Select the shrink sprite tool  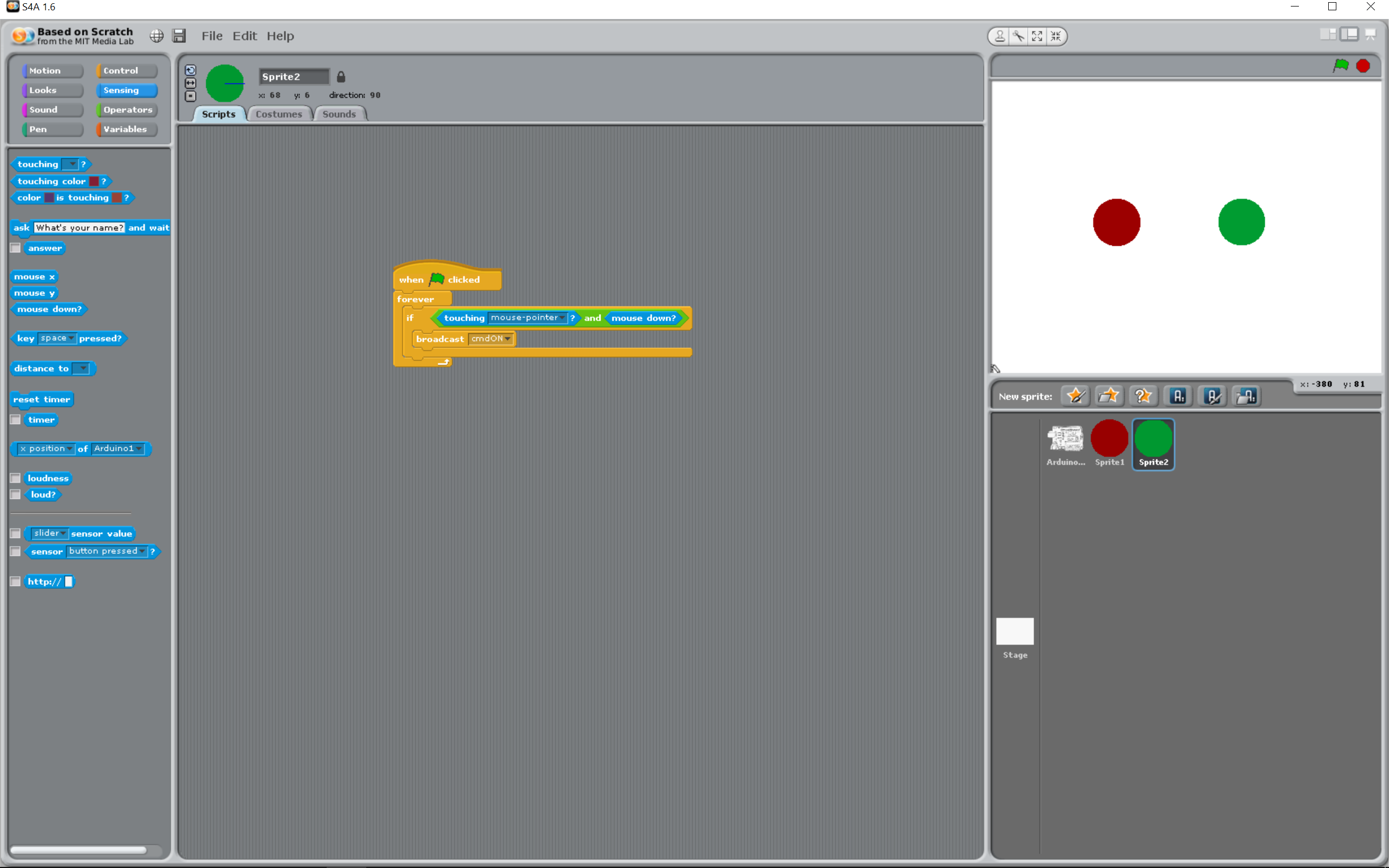(x=1056, y=36)
